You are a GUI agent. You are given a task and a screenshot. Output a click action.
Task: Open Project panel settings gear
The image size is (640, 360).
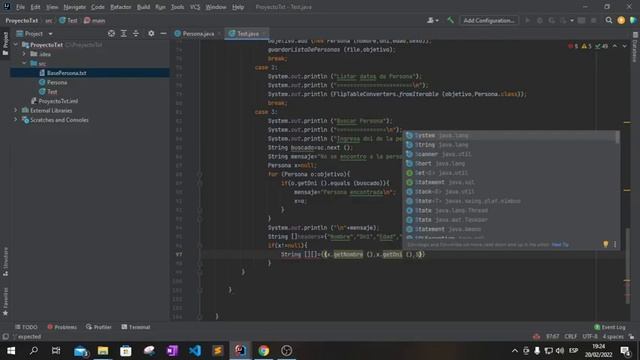tap(151, 33)
